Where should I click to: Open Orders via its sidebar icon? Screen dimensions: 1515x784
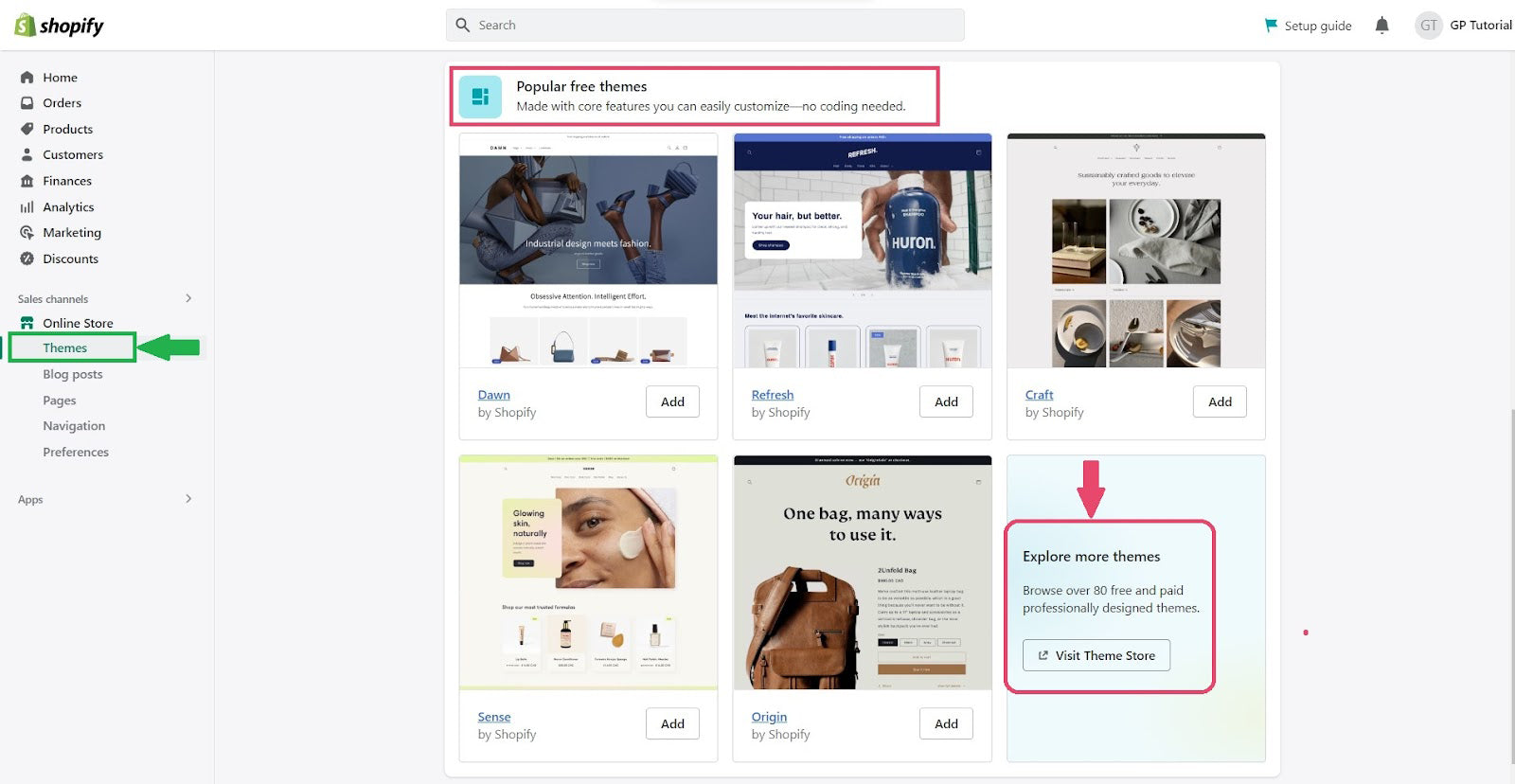[x=27, y=103]
